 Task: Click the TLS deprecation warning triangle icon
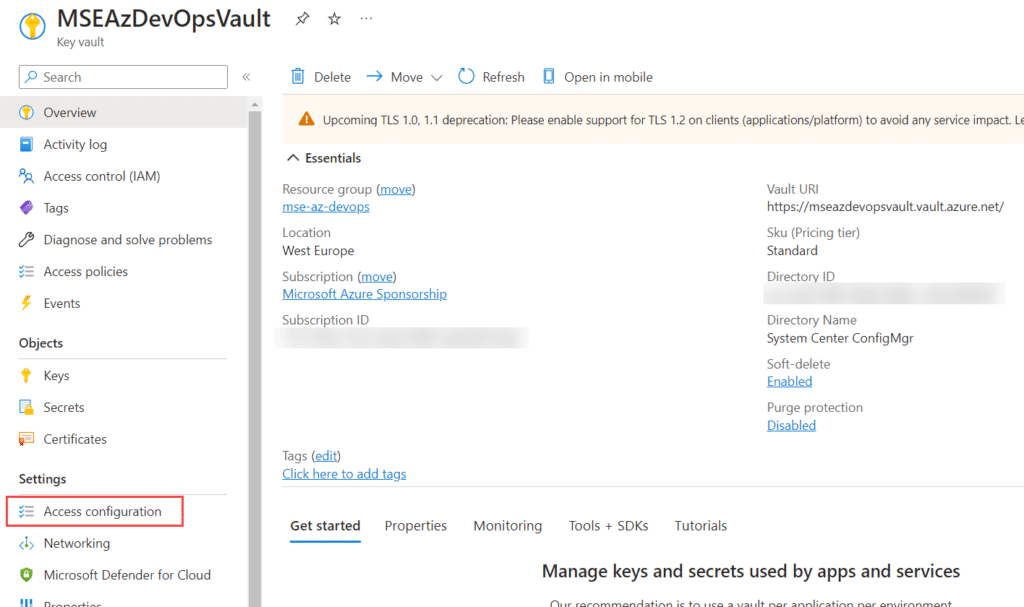point(306,120)
